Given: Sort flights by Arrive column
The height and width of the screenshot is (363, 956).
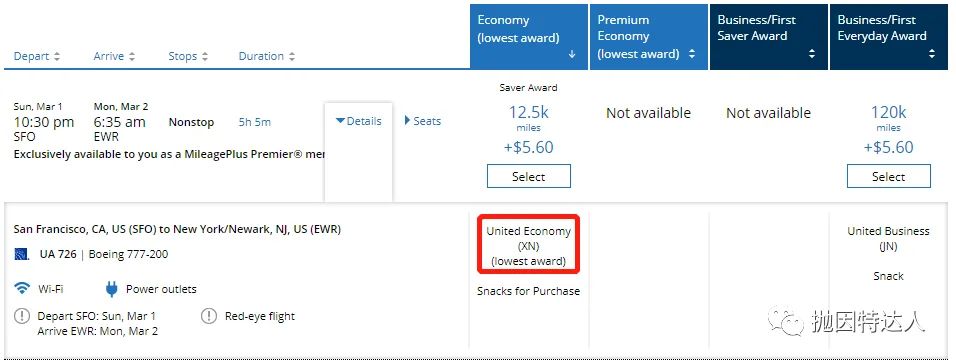Looking at the screenshot, I should pos(114,56).
